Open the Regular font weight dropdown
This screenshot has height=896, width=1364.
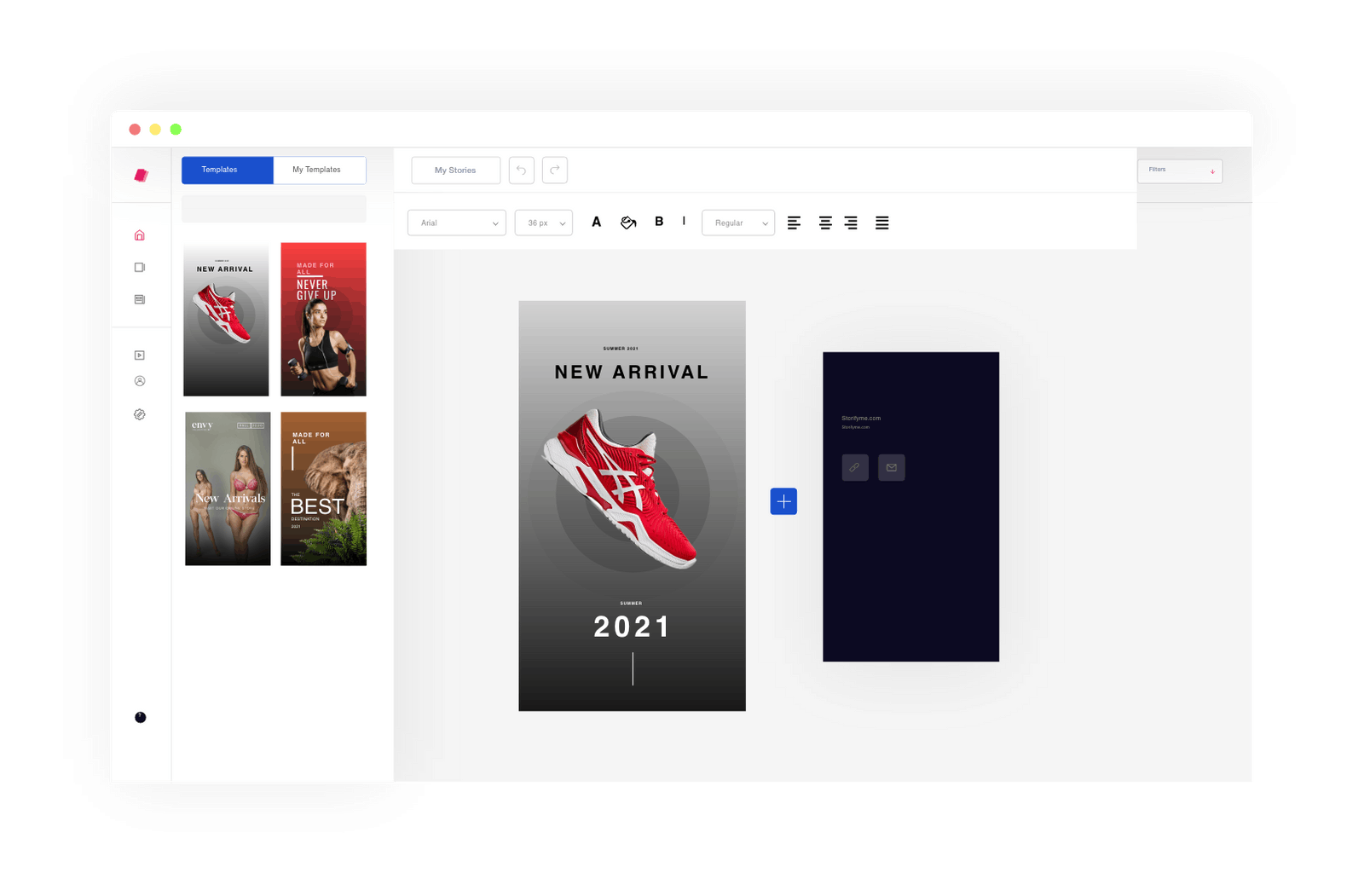(737, 223)
